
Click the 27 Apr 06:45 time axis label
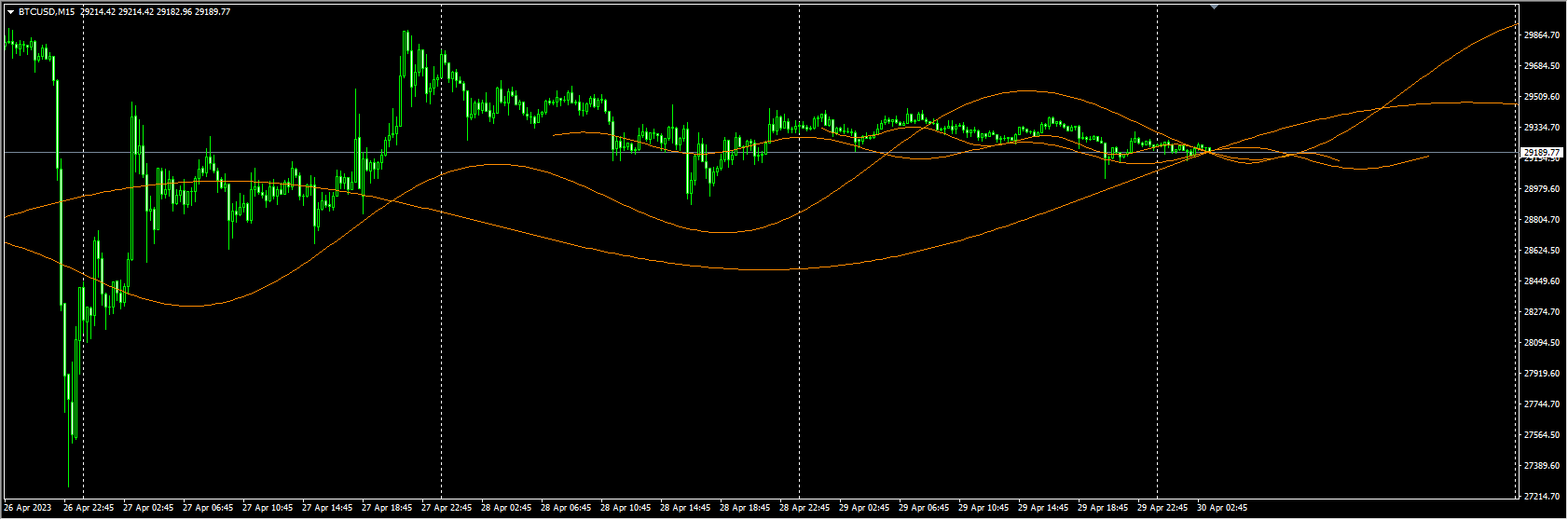[x=208, y=509]
